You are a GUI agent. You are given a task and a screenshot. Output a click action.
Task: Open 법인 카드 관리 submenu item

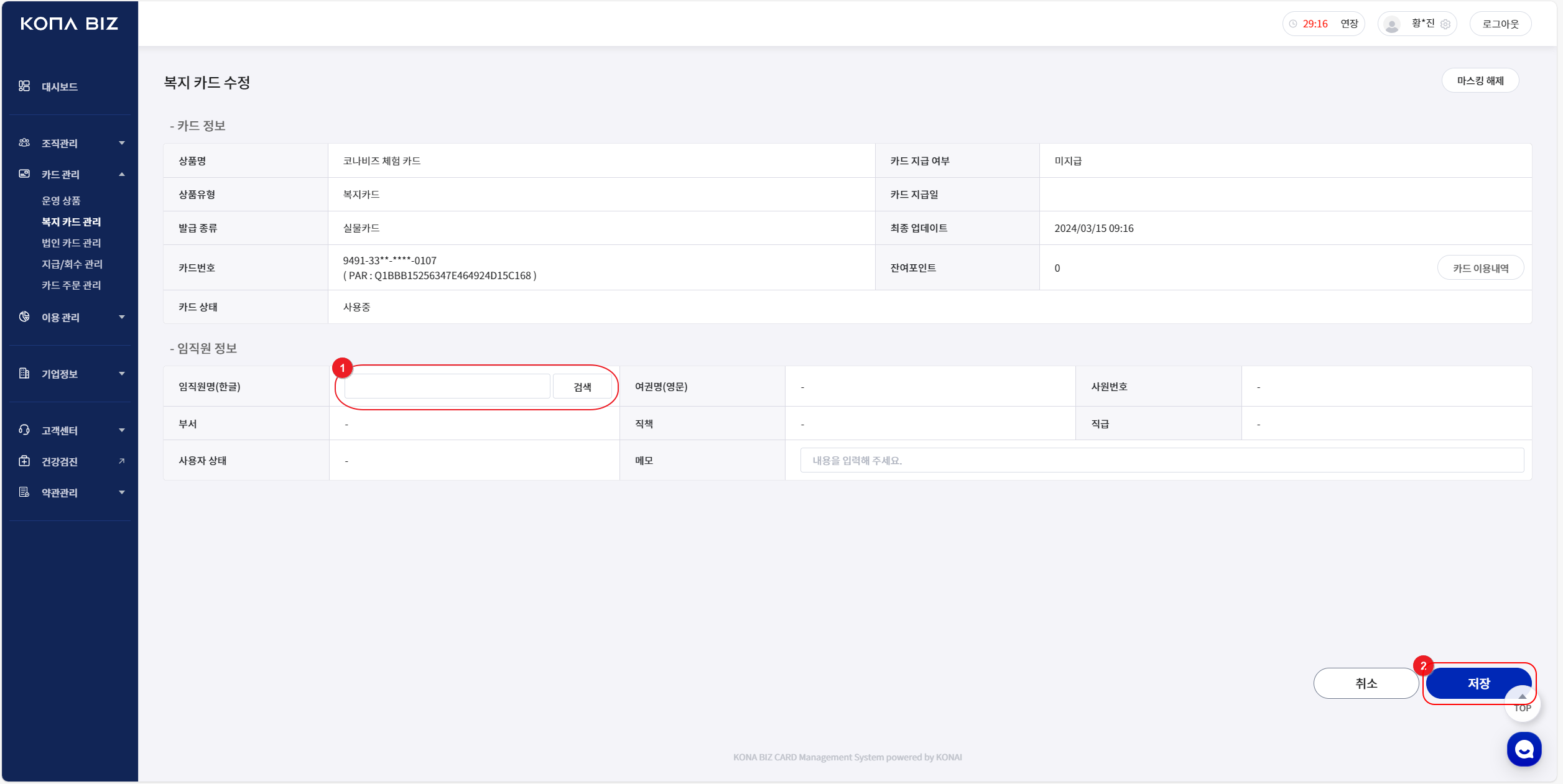coord(71,243)
